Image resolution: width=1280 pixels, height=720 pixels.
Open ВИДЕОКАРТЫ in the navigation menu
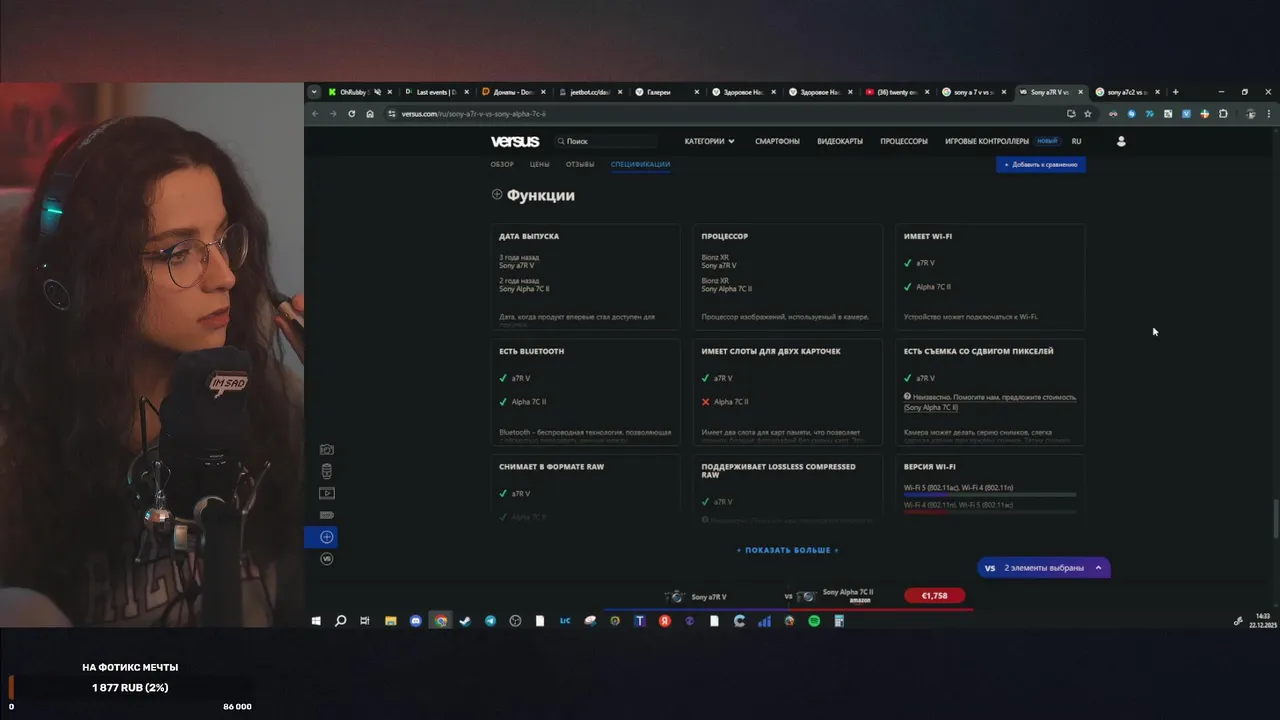tap(840, 141)
